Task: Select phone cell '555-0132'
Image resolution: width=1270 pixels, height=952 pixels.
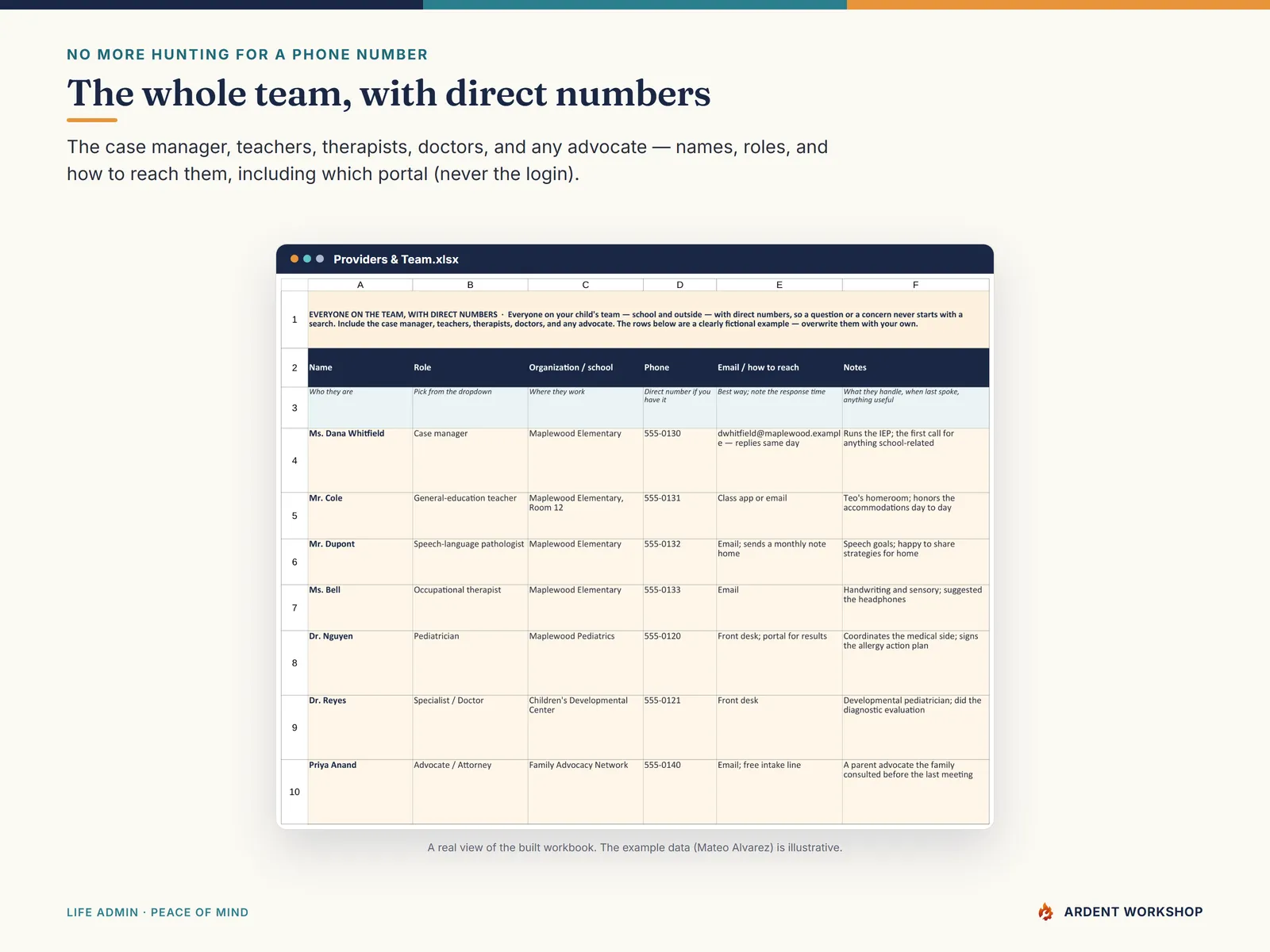Action: (x=679, y=562)
